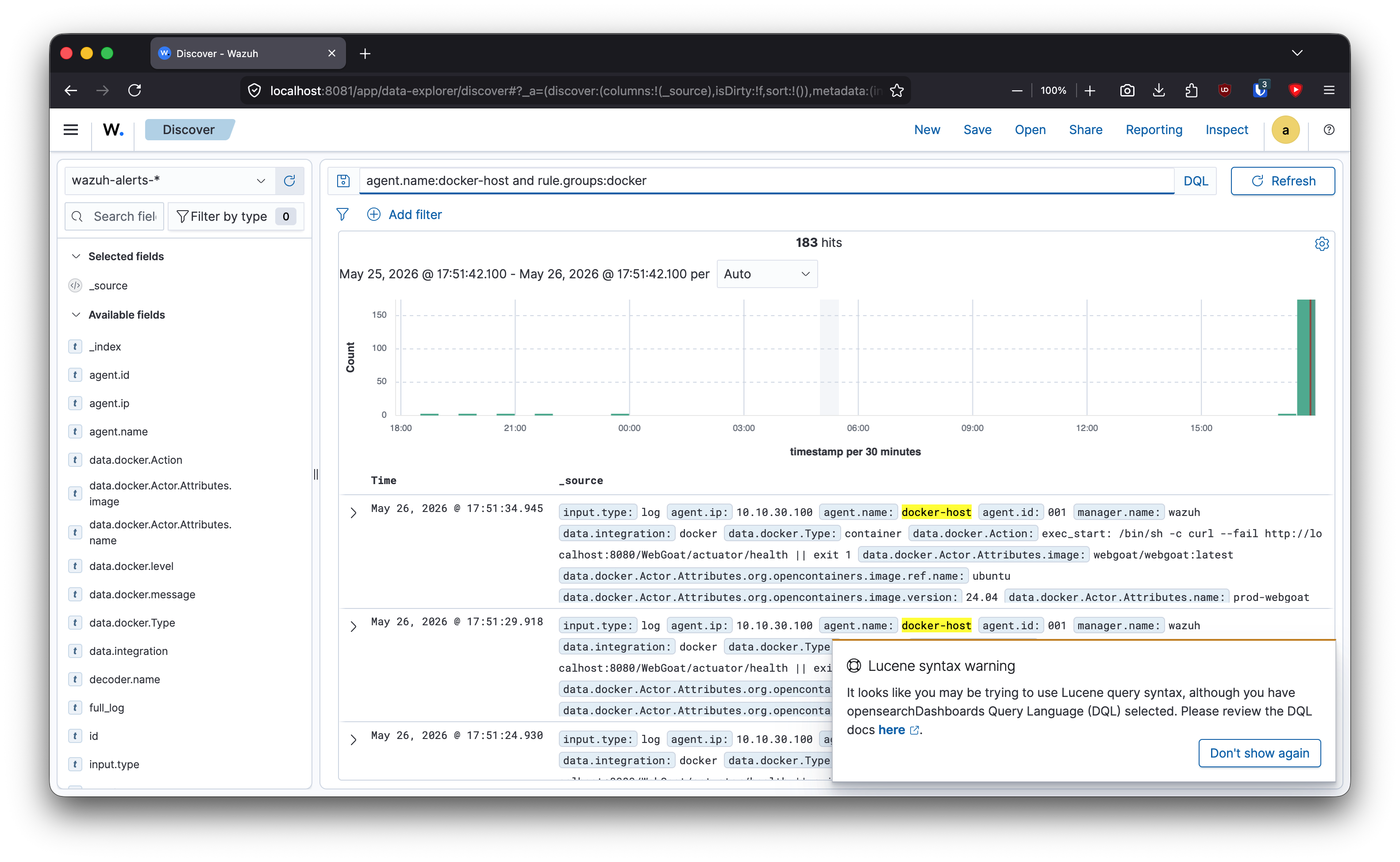The image size is (1400, 862).
Task: Expand the 17:51:24.930 log row
Action: tap(354, 739)
